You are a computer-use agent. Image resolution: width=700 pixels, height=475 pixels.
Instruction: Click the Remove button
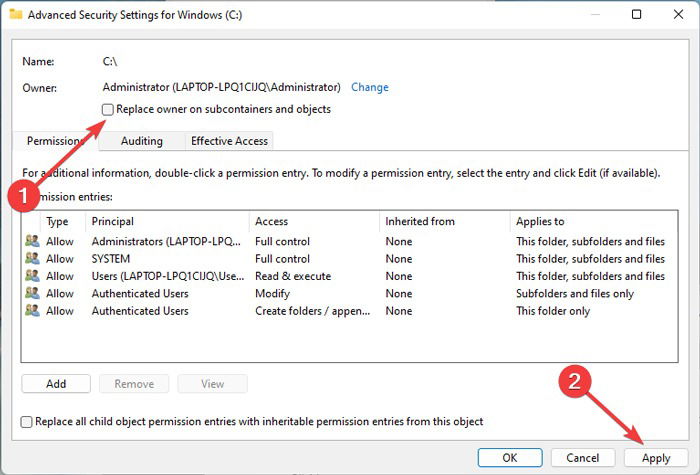click(x=134, y=384)
